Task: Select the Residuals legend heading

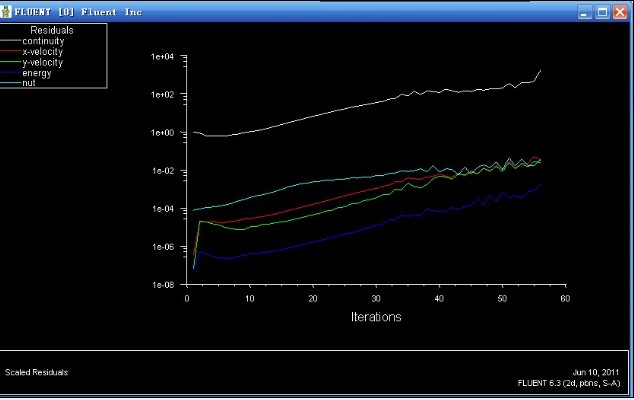Action: click(x=51, y=31)
